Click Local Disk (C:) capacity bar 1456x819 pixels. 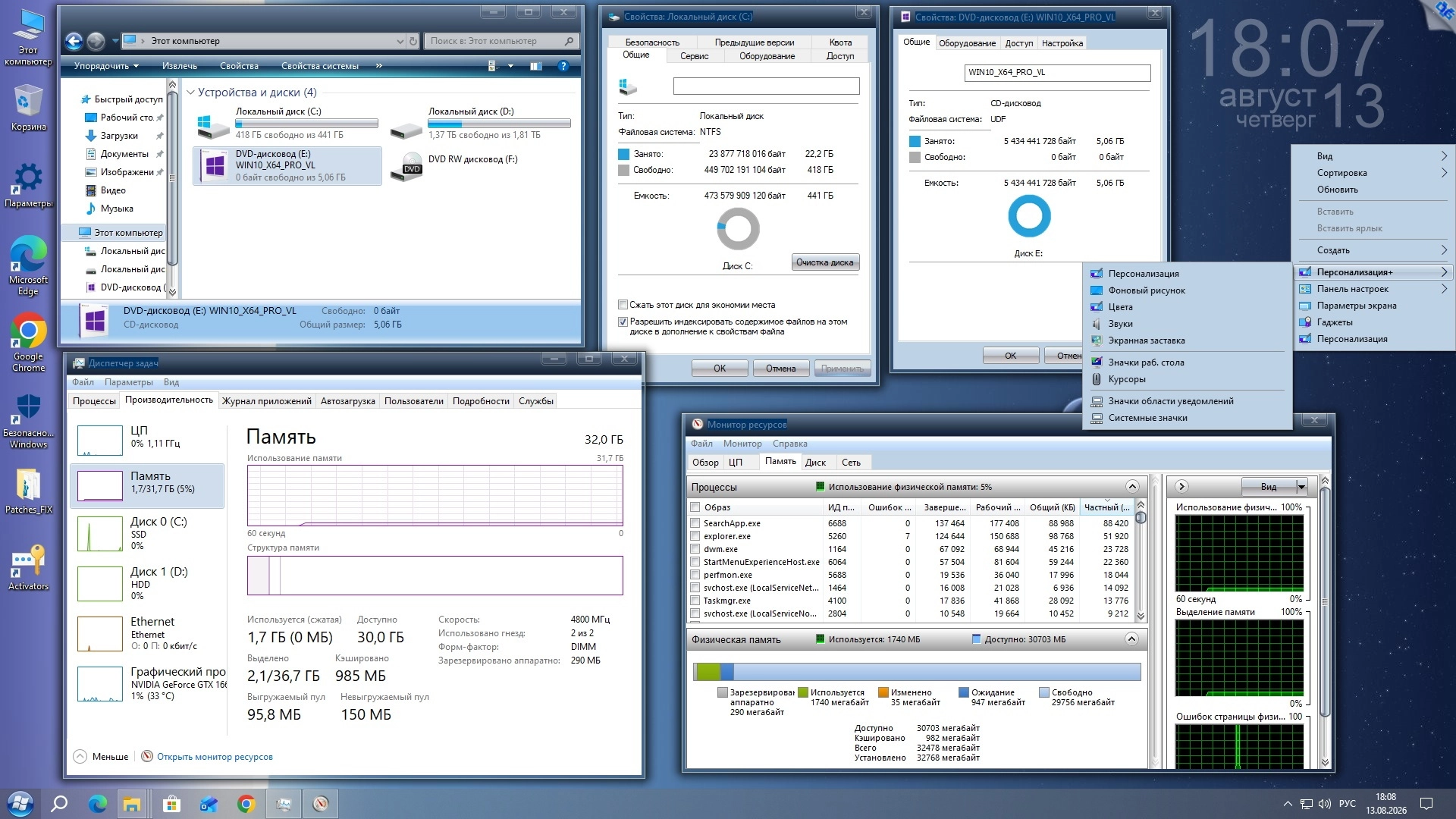click(x=306, y=124)
